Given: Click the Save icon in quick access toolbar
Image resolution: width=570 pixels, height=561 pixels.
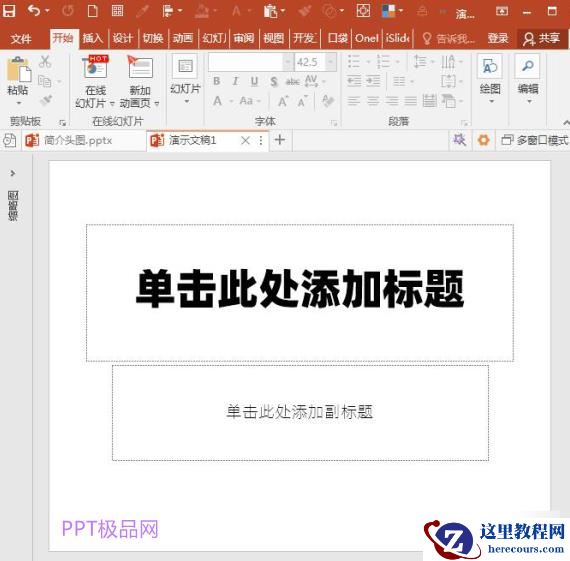Looking at the screenshot, I should pos(9,11).
